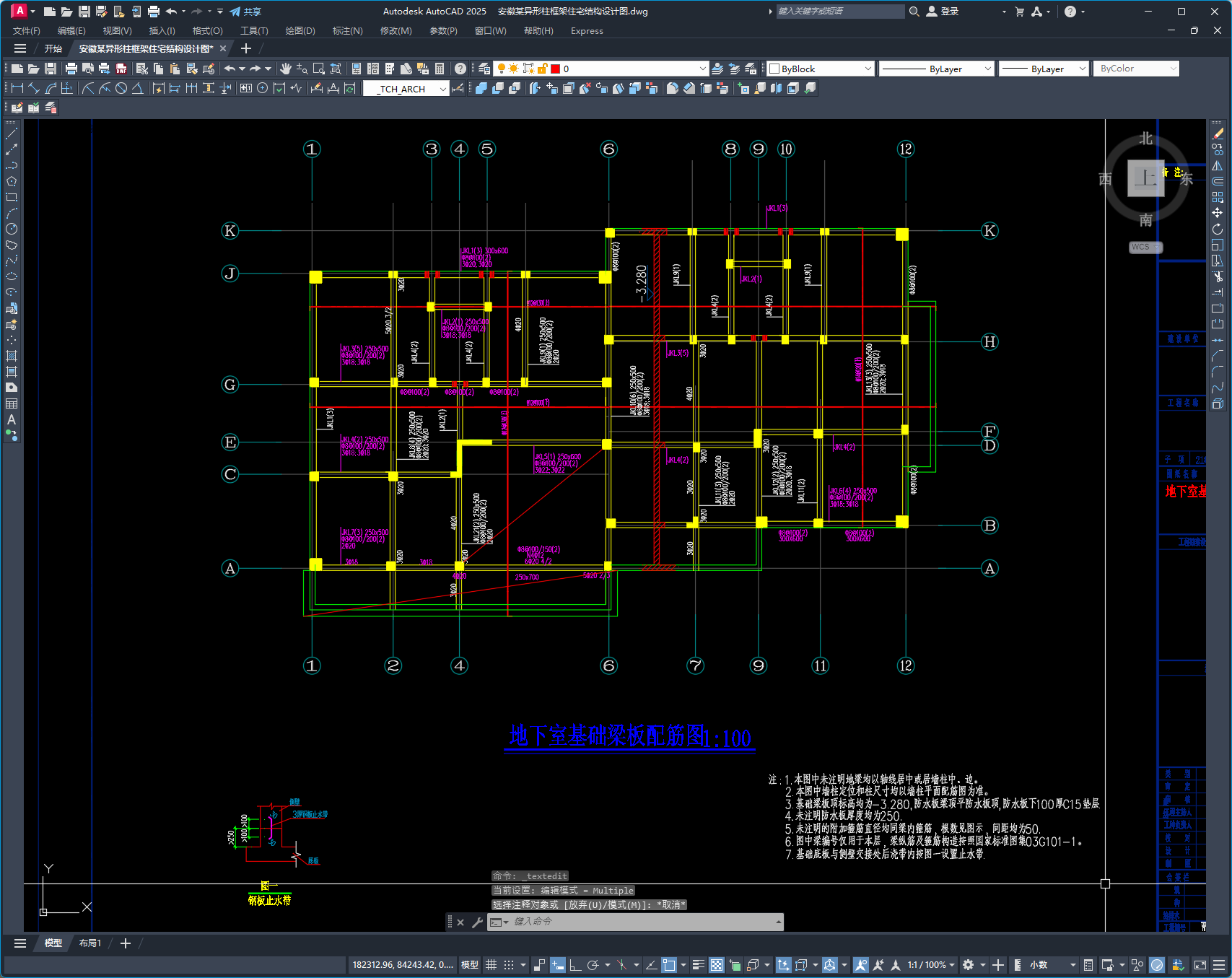Click the white ByBlock color swatch
This screenshot has width=1232, height=978.
tap(774, 69)
